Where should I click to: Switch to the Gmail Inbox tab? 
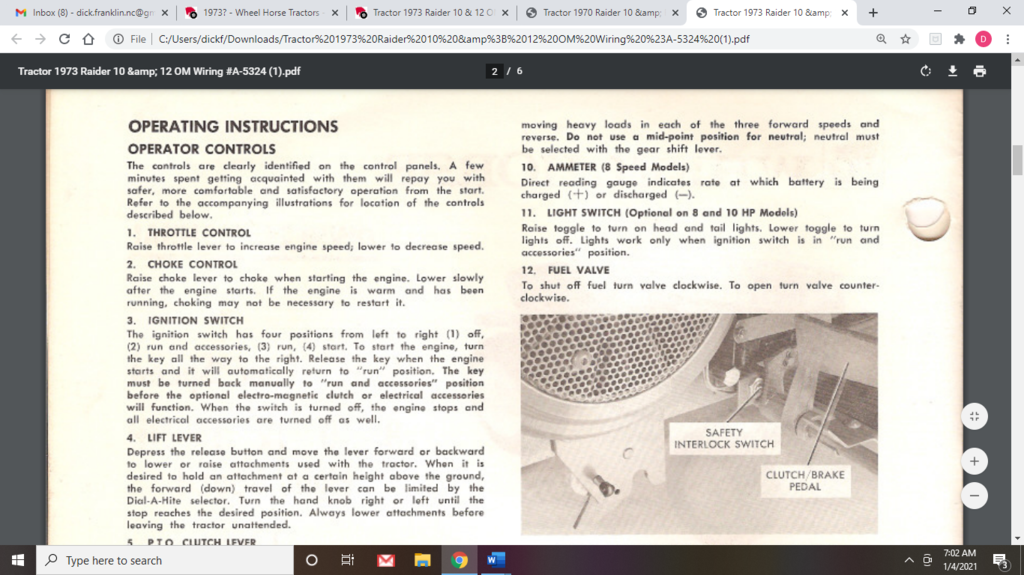pyautogui.click(x=91, y=12)
